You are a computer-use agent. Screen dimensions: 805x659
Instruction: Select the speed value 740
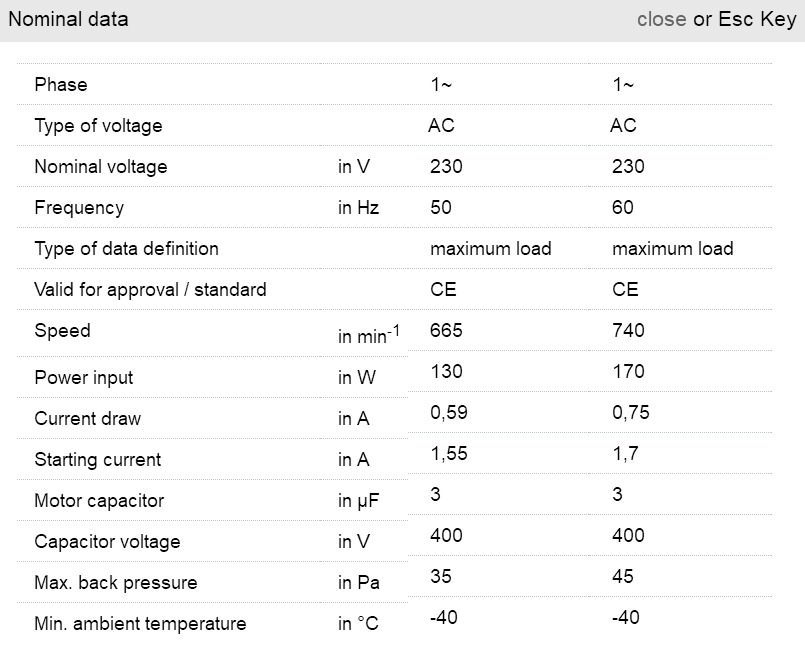pyautogui.click(x=628, y=330)
